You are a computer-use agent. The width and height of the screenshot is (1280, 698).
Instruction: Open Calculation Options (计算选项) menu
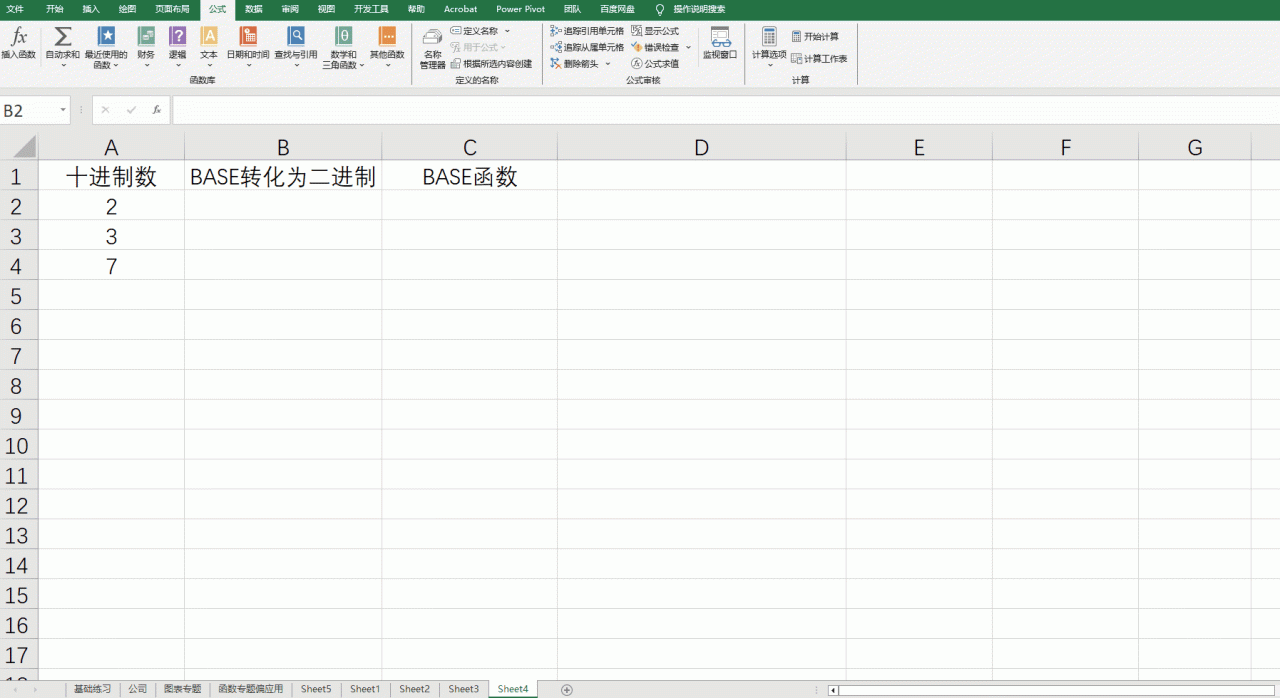[x=769, y=47]
